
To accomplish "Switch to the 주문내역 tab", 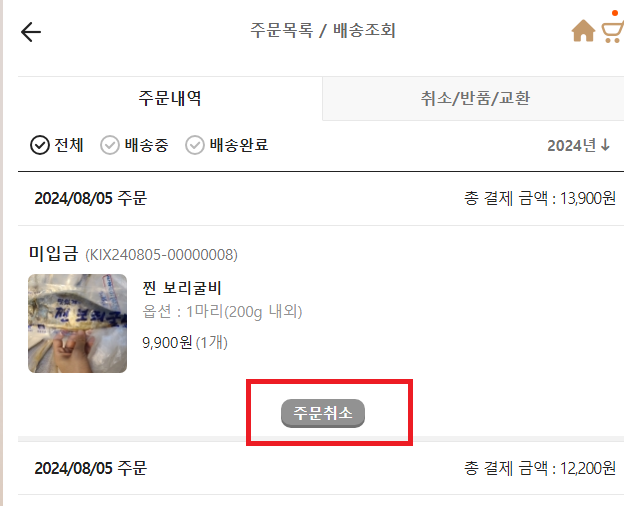I will [x=170, y=98].
